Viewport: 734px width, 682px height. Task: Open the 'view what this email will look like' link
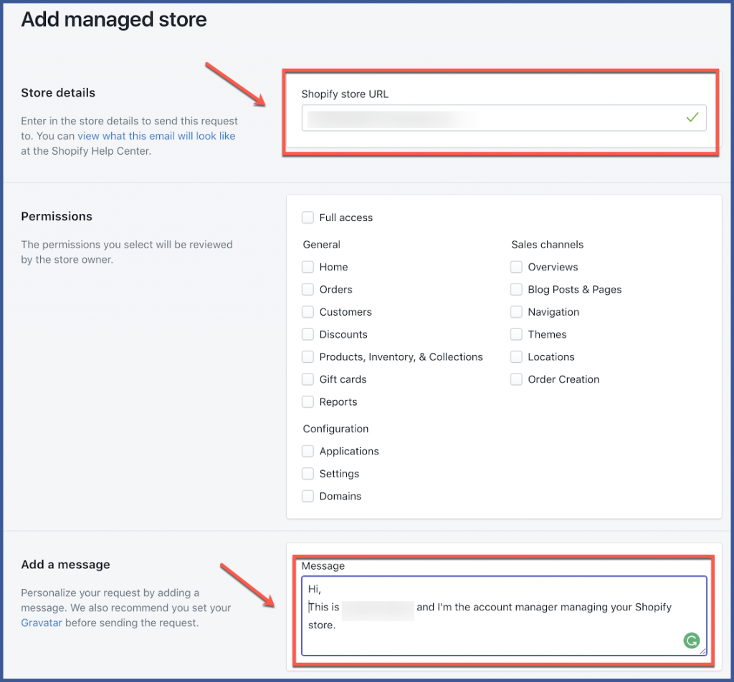pyautogui.click(x=156, y=136)
